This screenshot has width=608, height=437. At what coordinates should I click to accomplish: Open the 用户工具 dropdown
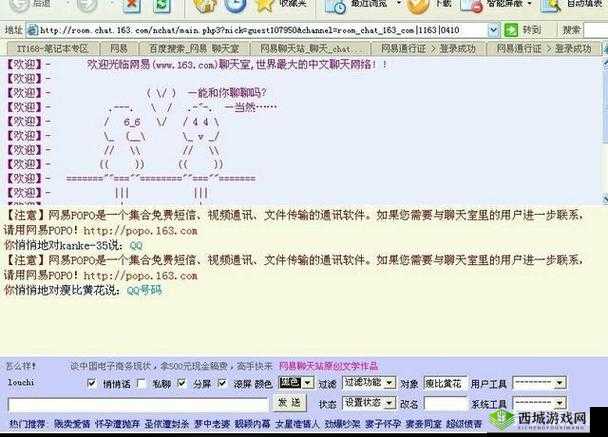559,383
